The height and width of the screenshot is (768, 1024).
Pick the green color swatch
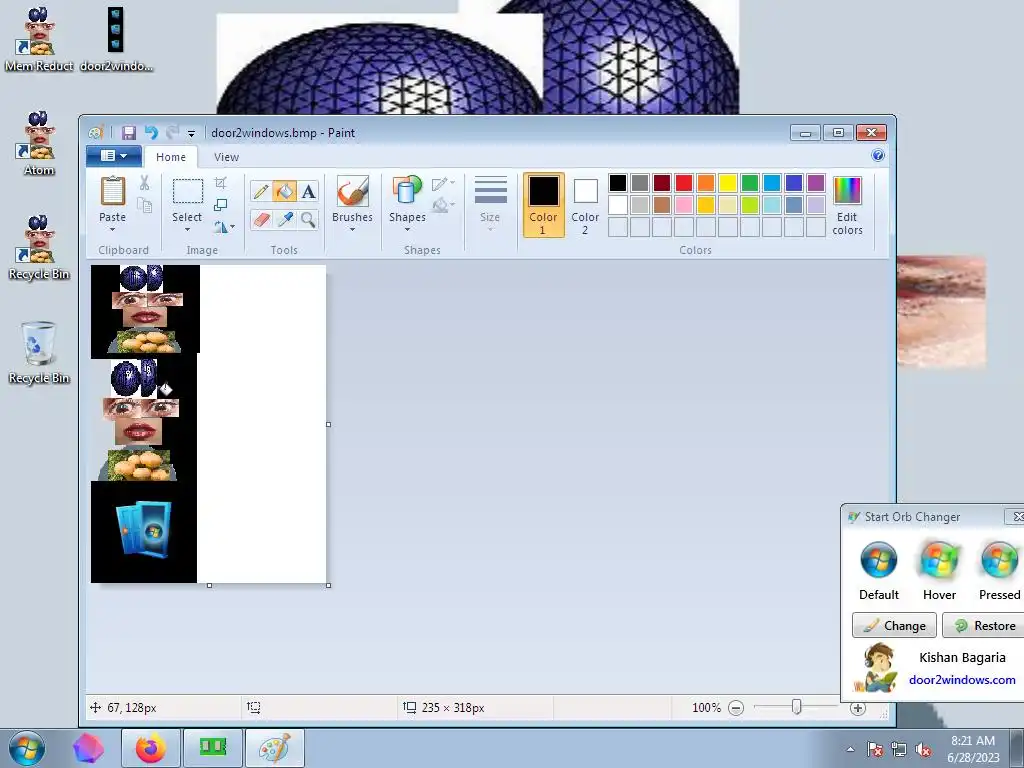pos(750,183)
